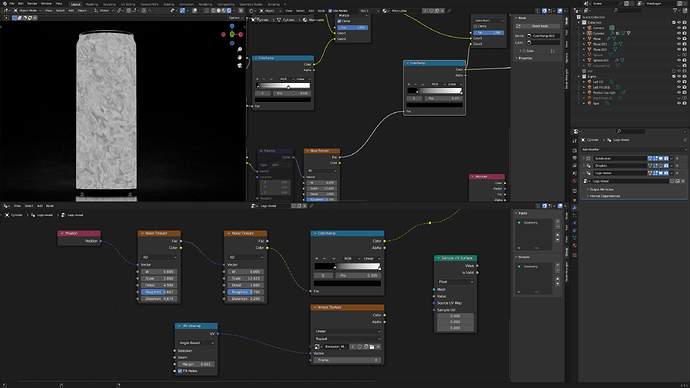Open the Object Data properties tab
The image size is (690, 388).
pos(575,238)
